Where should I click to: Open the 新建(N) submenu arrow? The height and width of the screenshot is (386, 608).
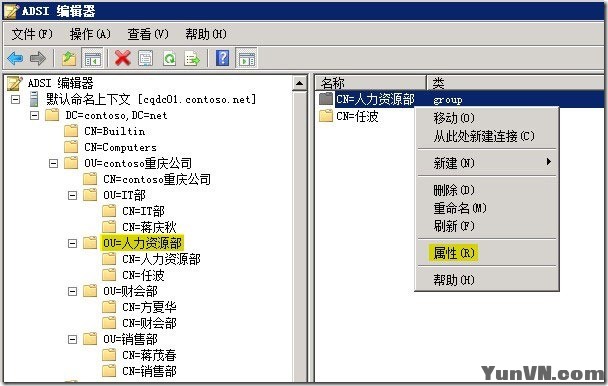[548, 162]
